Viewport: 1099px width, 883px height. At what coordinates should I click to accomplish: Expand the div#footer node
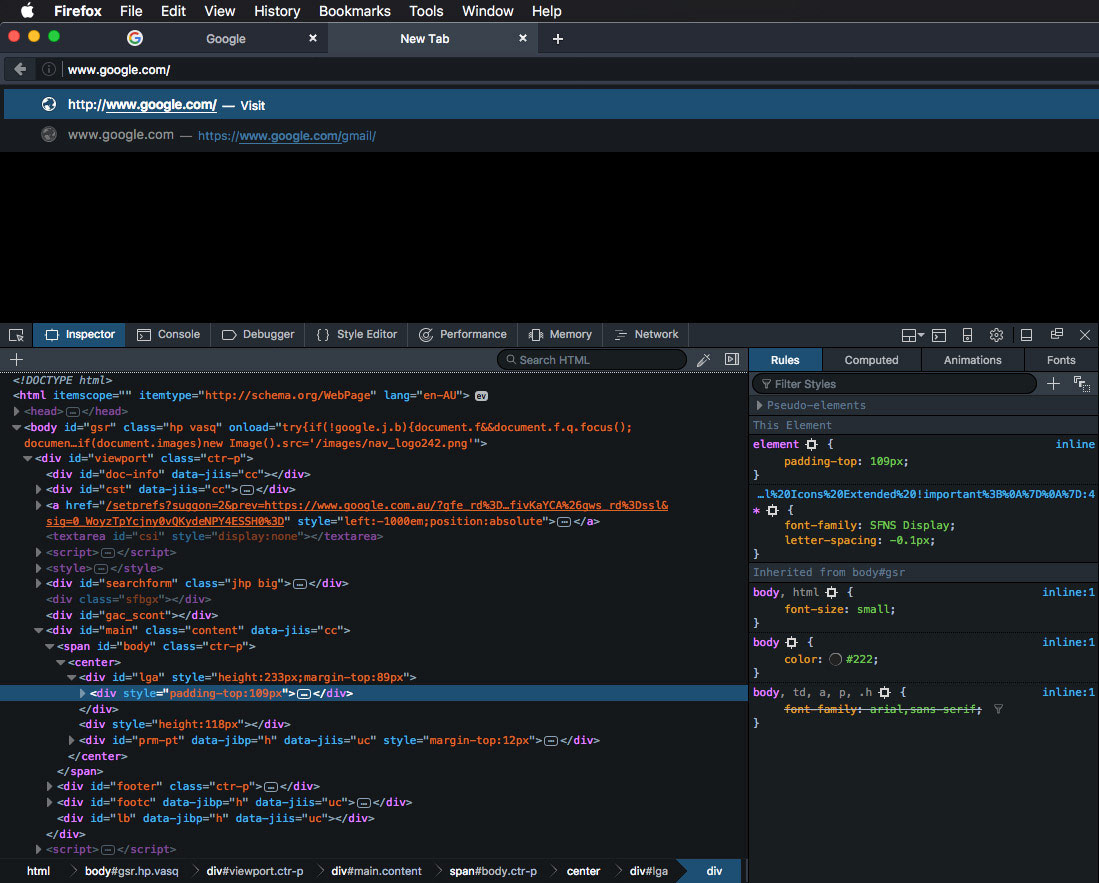tap(49, 786)
